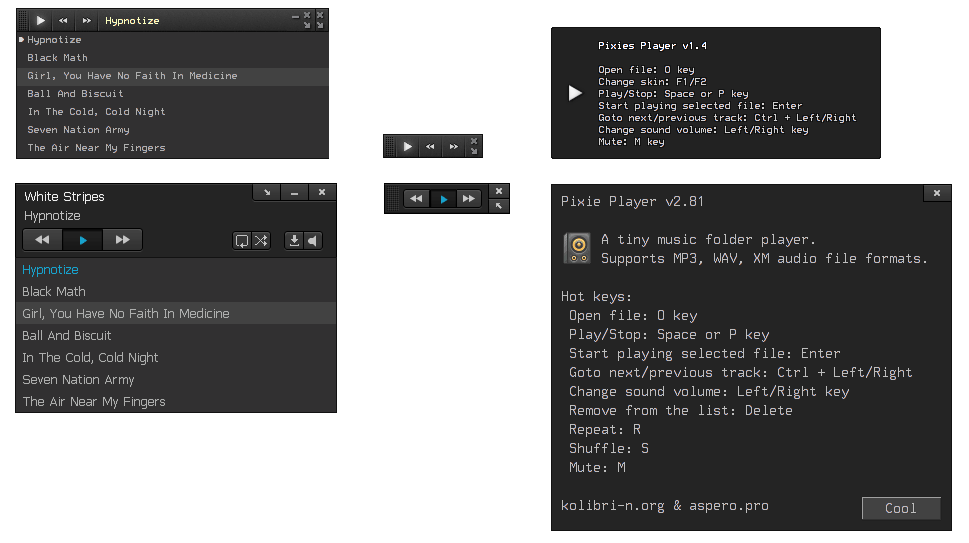The image size is (969, 543).
Task: Click the Hot keys: heading in about dialog
Action: tap(596, 297)
